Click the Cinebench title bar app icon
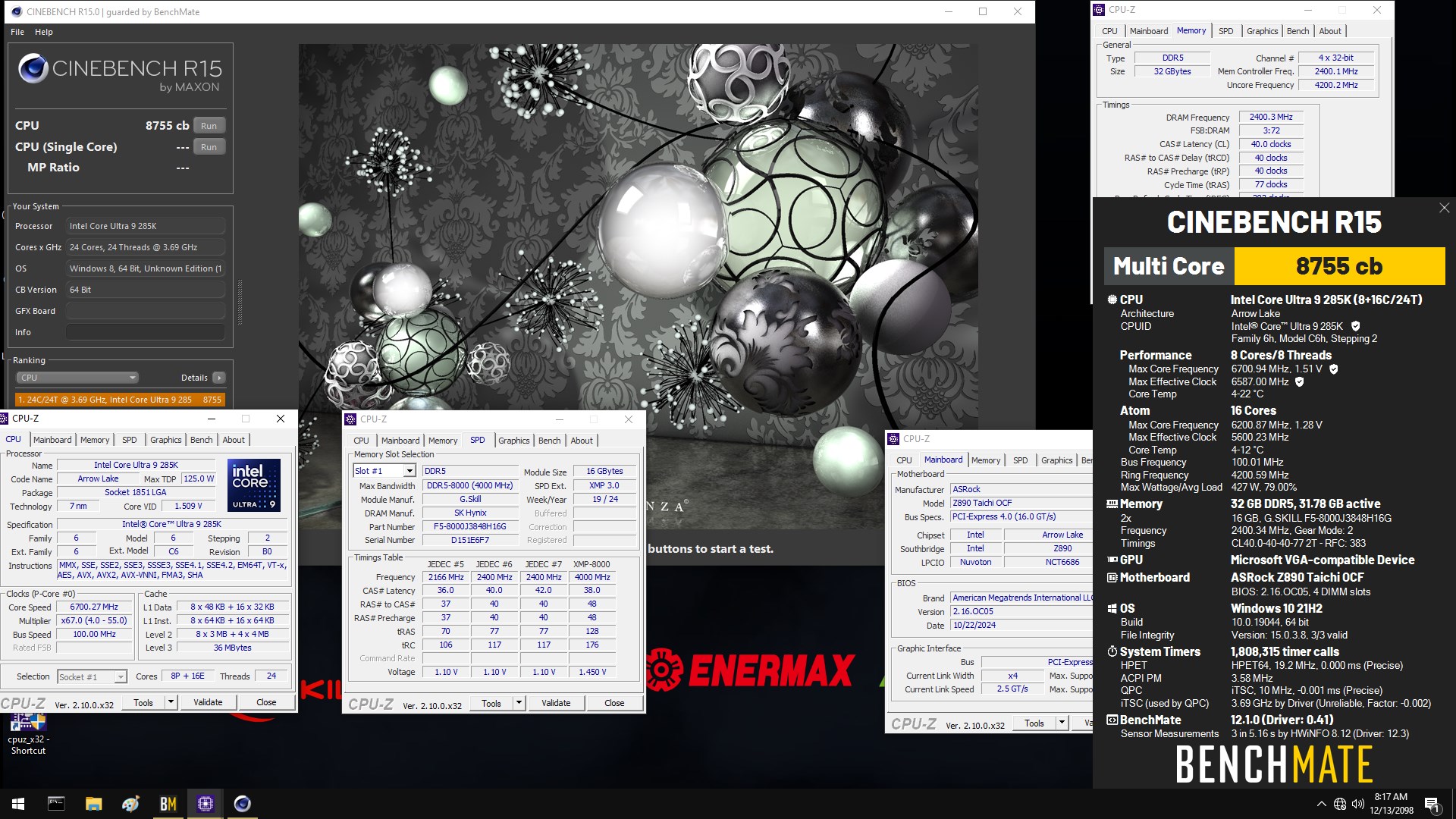1456x819 pixels. click(x=17, y=11)
